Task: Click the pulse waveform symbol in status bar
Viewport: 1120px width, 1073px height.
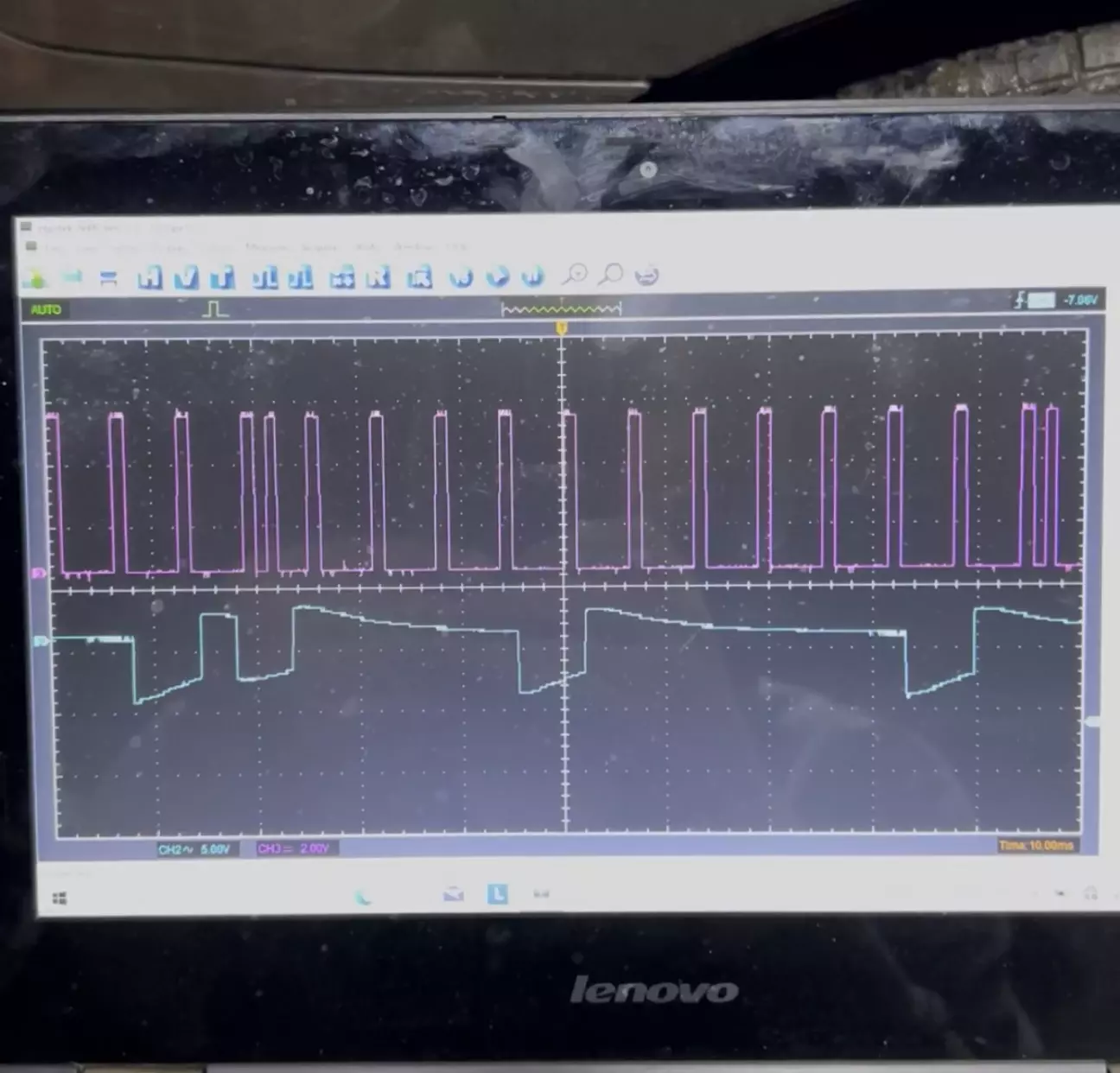Action: pos(215,308)
